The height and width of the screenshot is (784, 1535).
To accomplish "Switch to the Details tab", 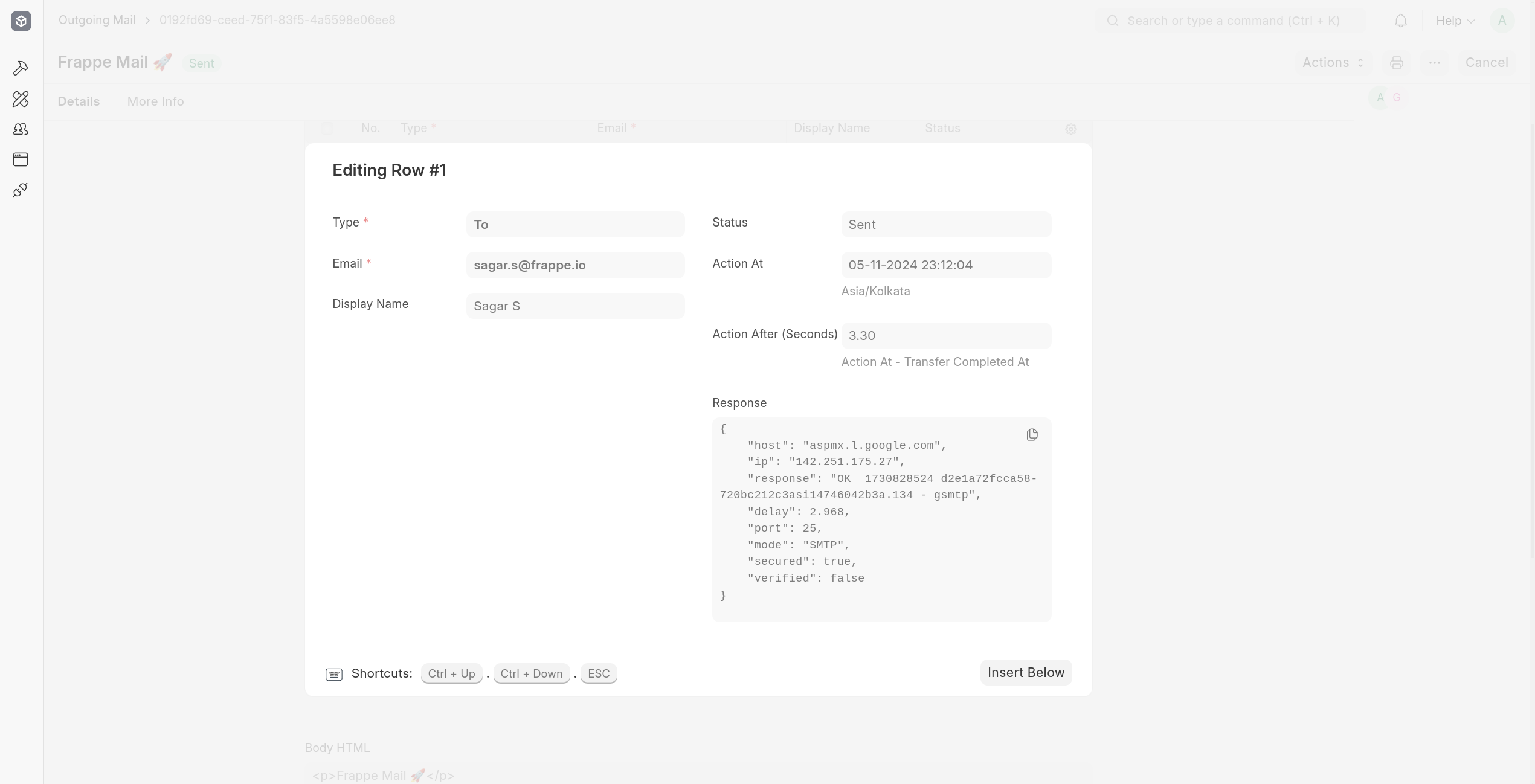I will [79, 101].
